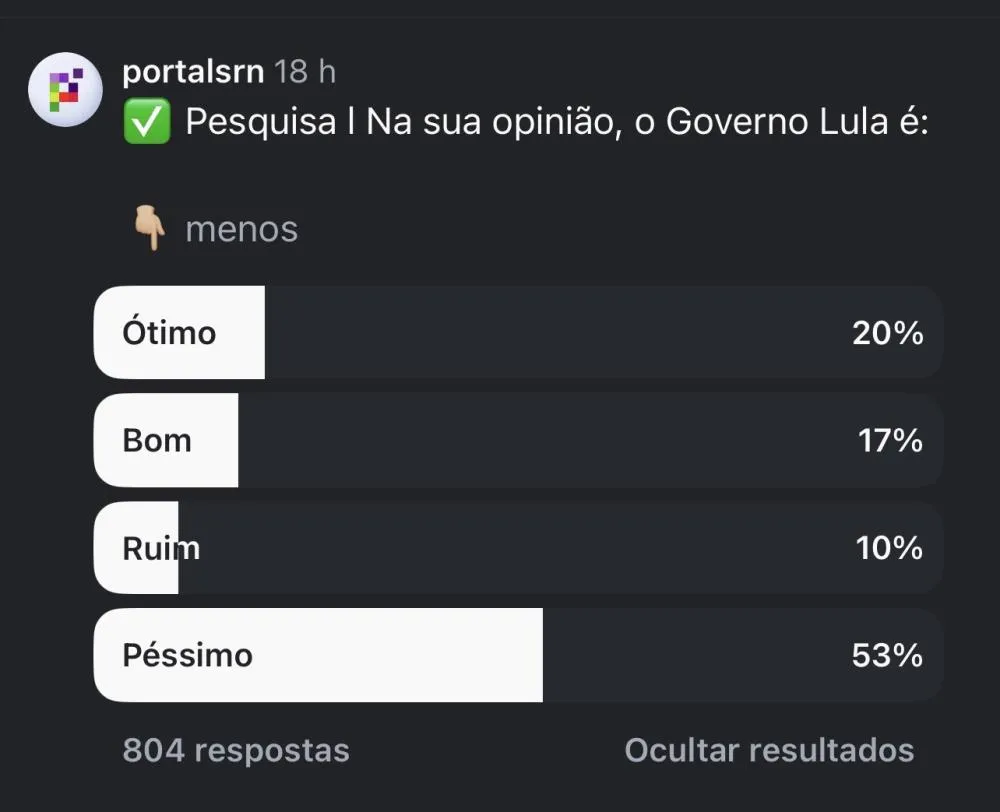This screenshot has width=1000, height=812.
Task: Click the 53% result on Péssimo
Action: tap(887, 655)
